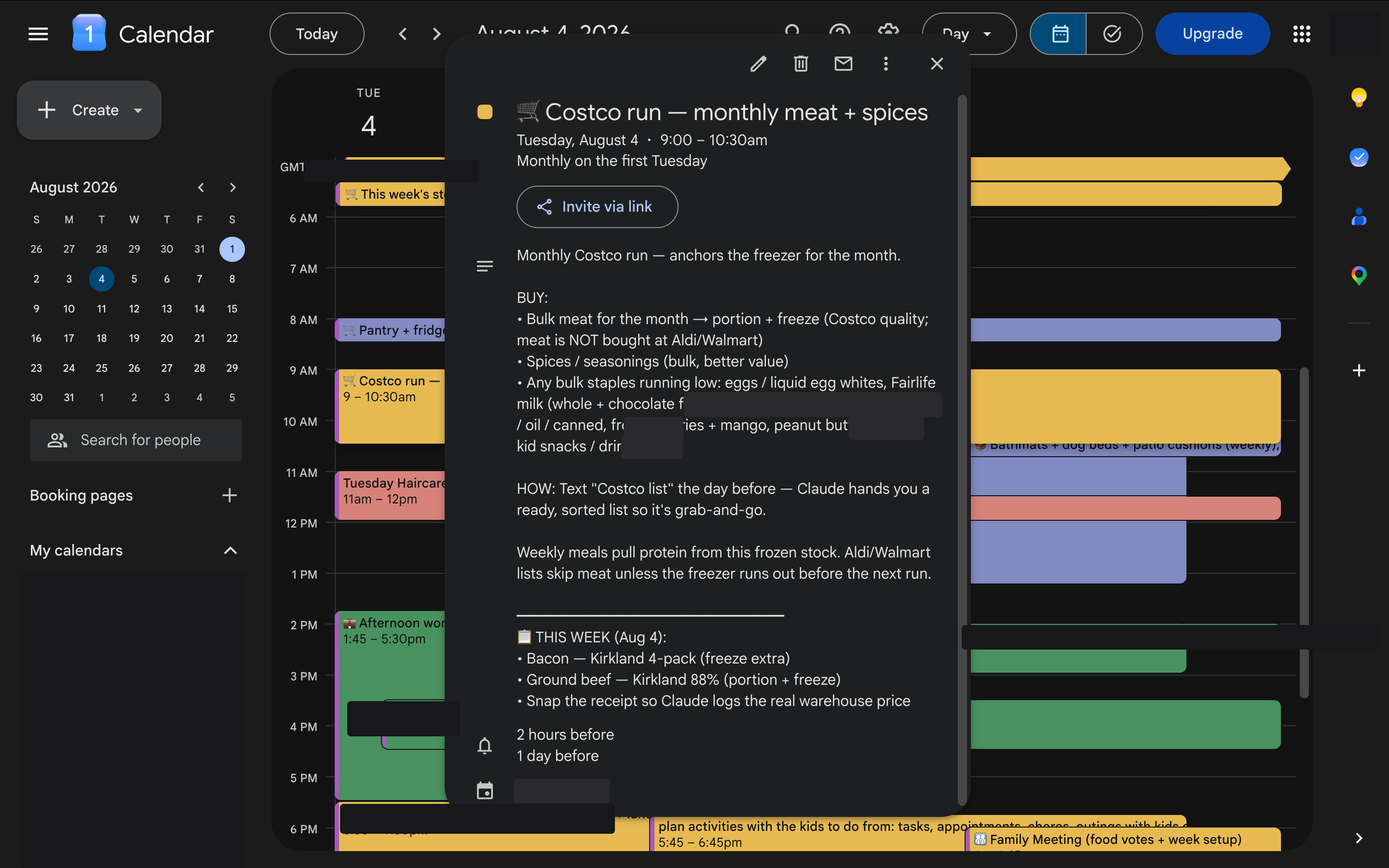Click the Calendar logo icon

pos(89,33)
